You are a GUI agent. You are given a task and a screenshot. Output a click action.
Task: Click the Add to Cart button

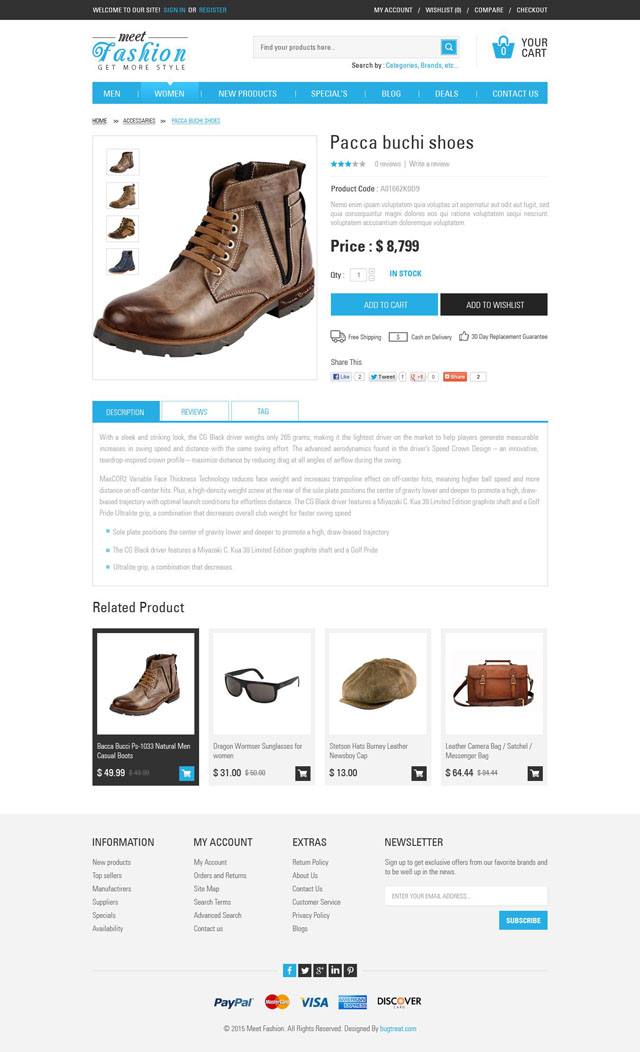(384, 305)
